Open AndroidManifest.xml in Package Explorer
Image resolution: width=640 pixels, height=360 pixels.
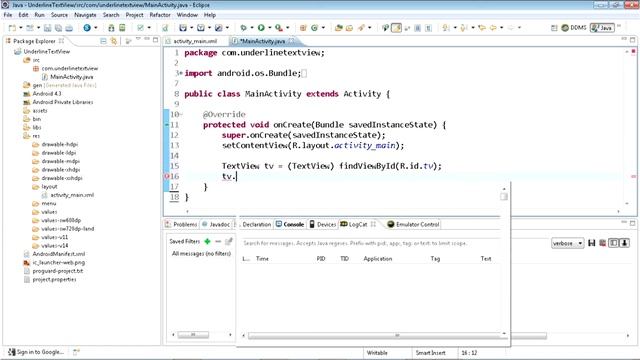[59, 254]
